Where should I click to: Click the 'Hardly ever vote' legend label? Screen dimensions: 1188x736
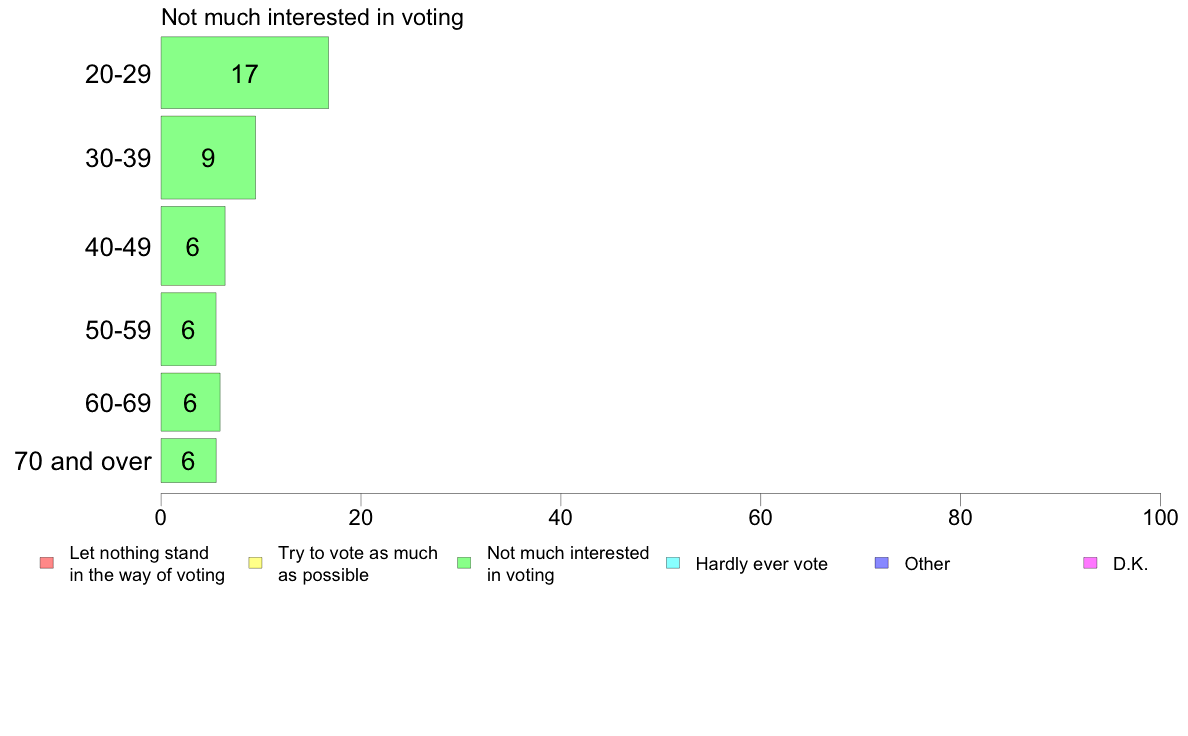(761, 564)
